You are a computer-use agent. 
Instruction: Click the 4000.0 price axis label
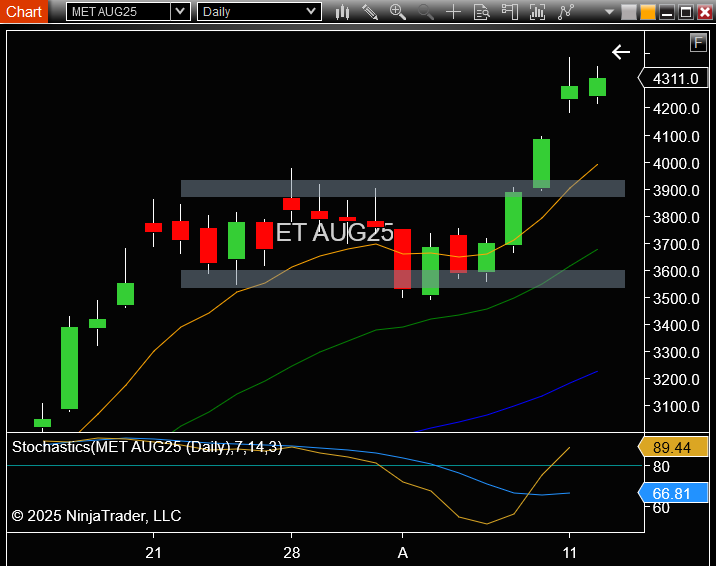pyautogui.click(x=676, y=163)
